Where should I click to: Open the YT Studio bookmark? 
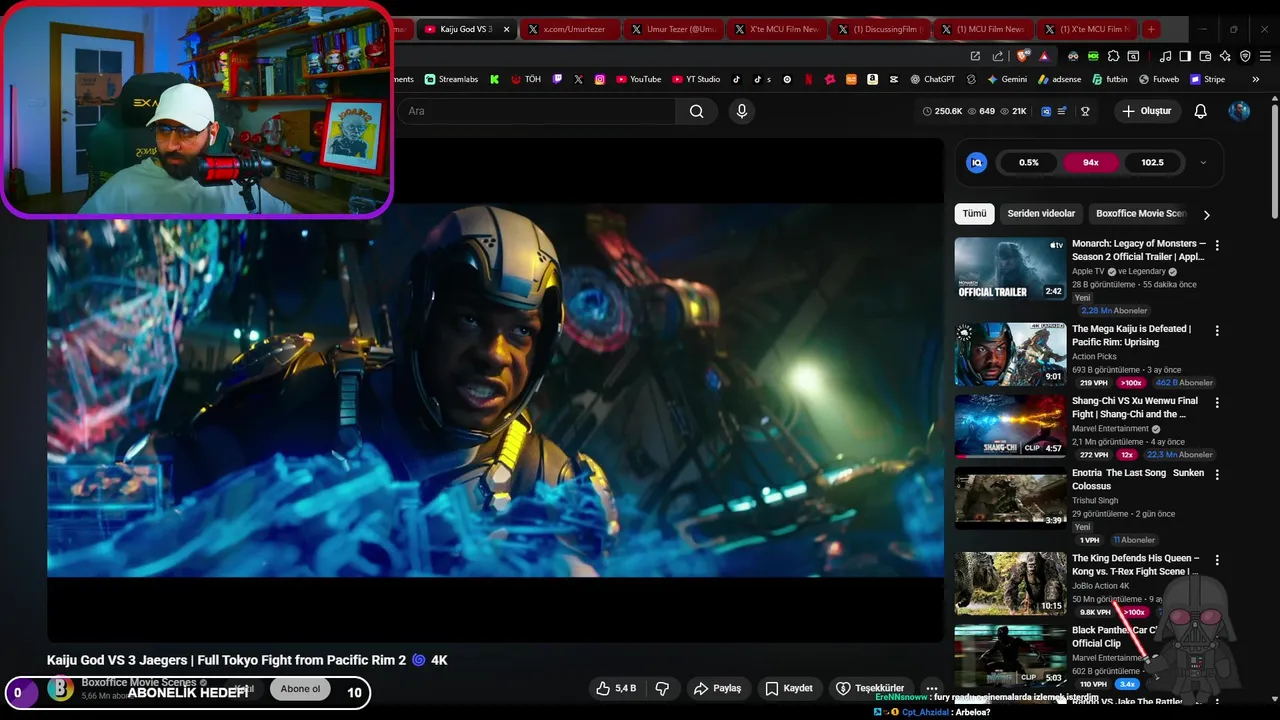point(696,79)
